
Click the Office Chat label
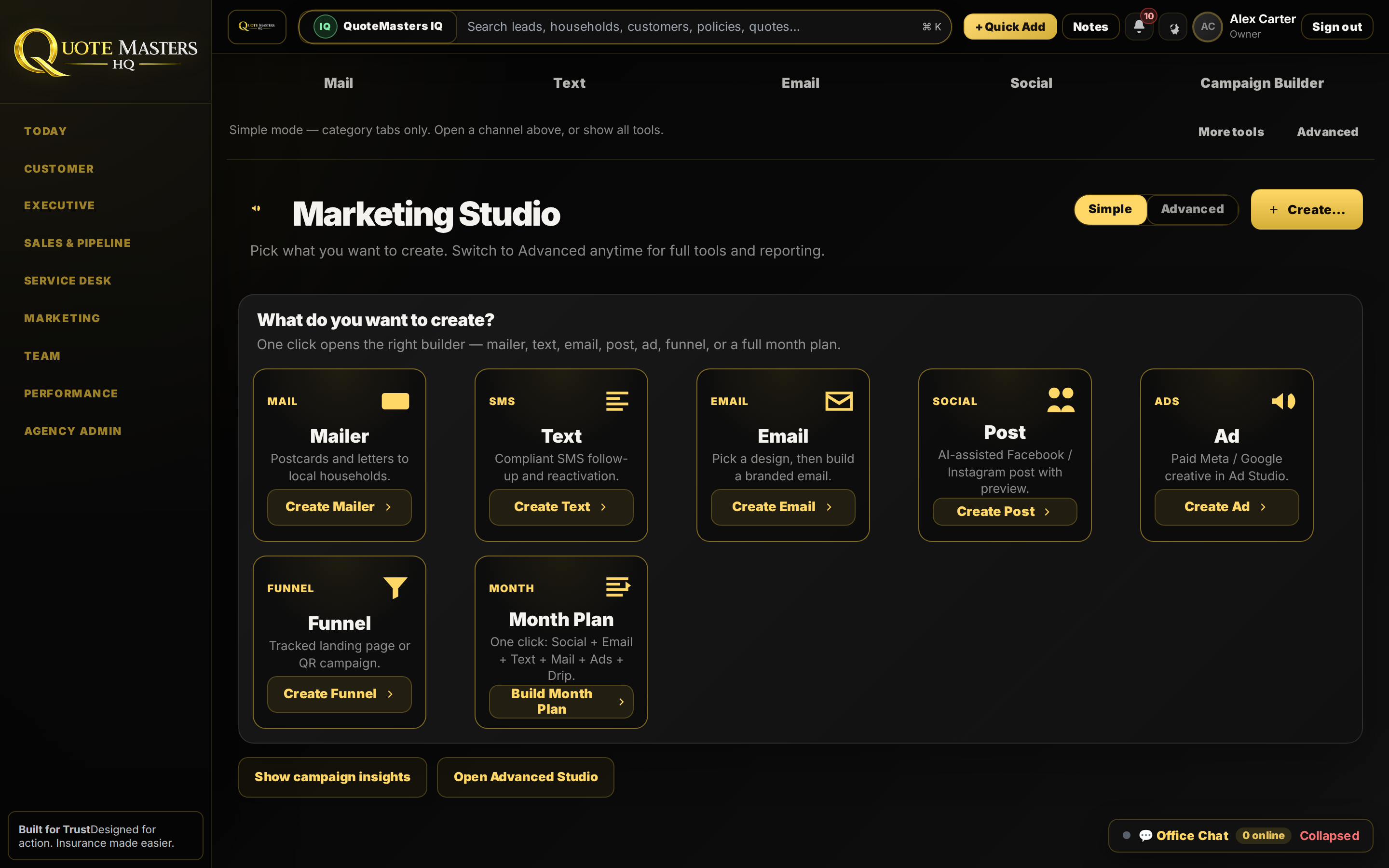(x=1192, y=835)
